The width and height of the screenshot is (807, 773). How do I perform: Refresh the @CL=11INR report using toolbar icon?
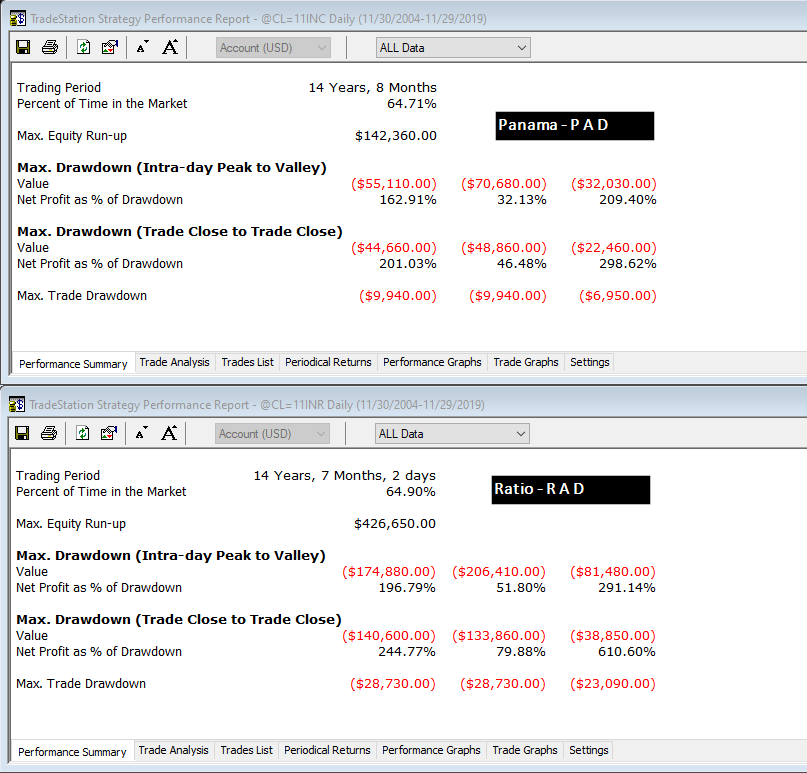82,433
